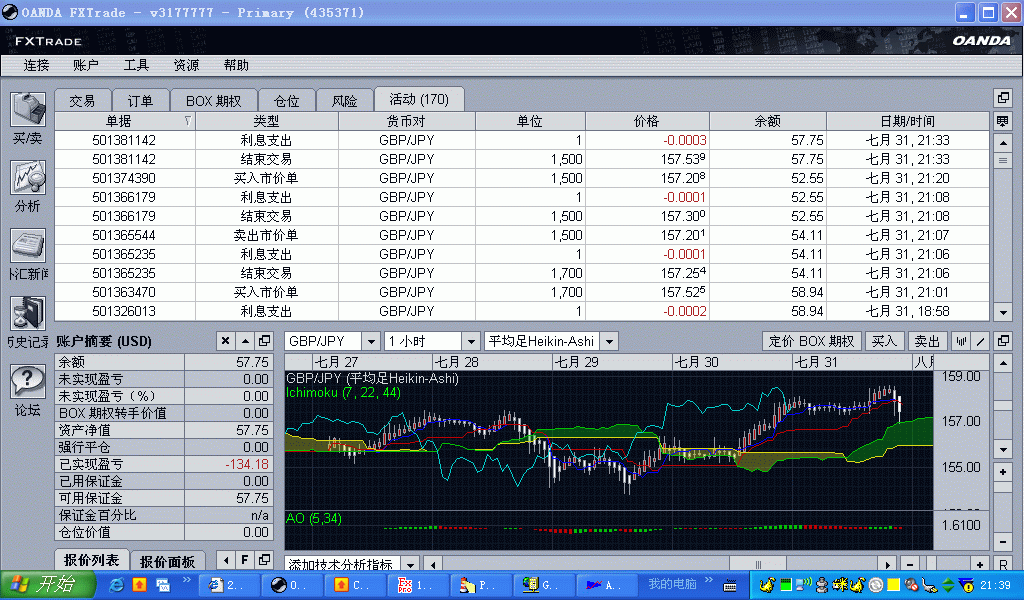The image size is (1024, 600).
Task: Open the 工具 menu
Action: tap(137, 65)
